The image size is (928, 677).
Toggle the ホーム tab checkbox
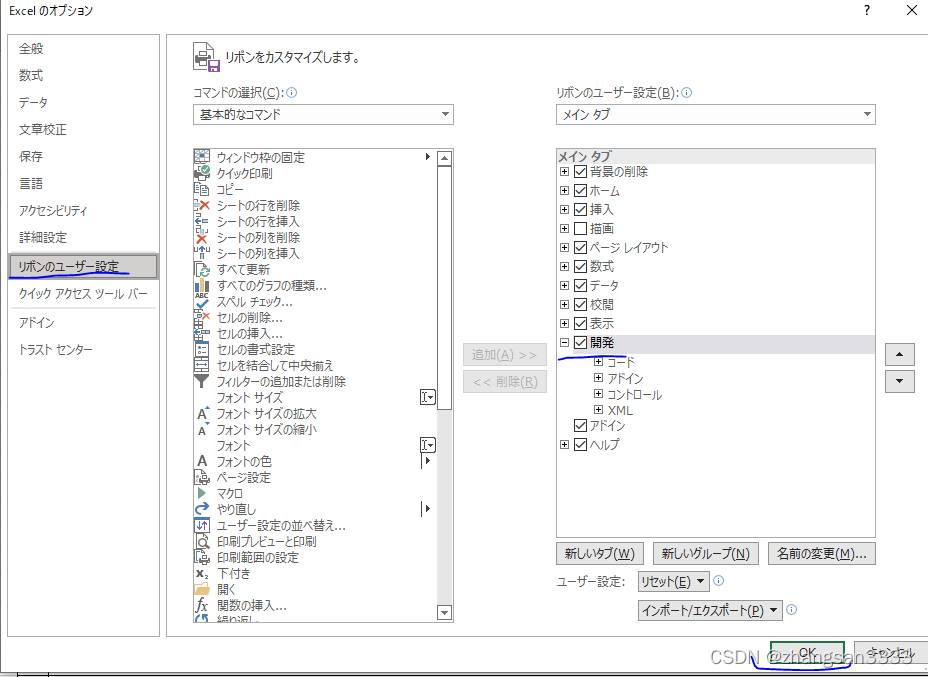[x=580, y=191]
